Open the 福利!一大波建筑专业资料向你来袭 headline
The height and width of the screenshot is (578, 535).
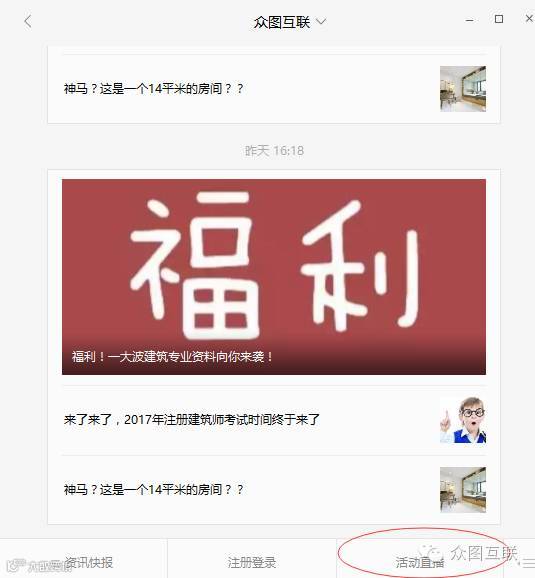[172, 357]
